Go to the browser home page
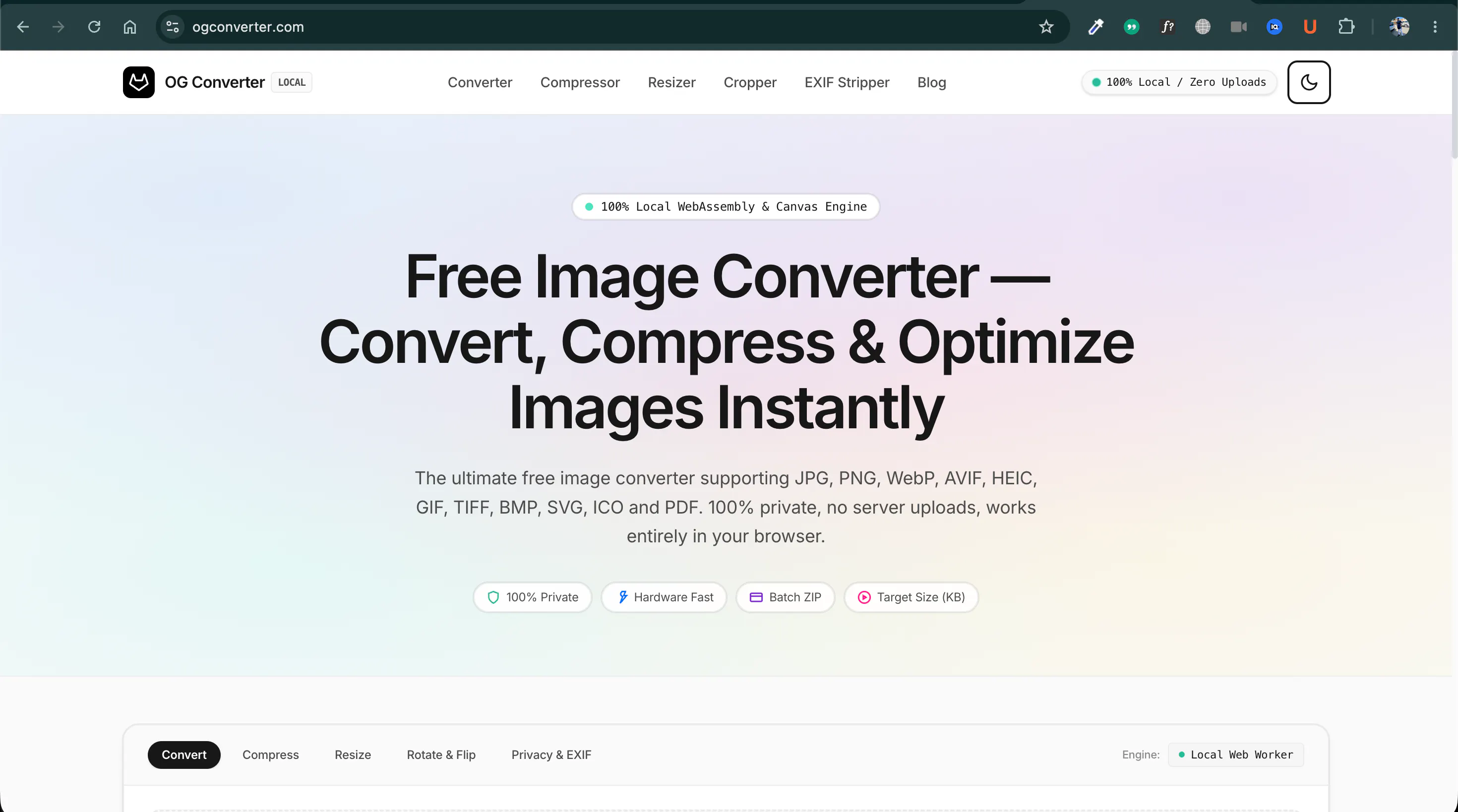Screen dimensions: 1458x812 tap(129, 27)
